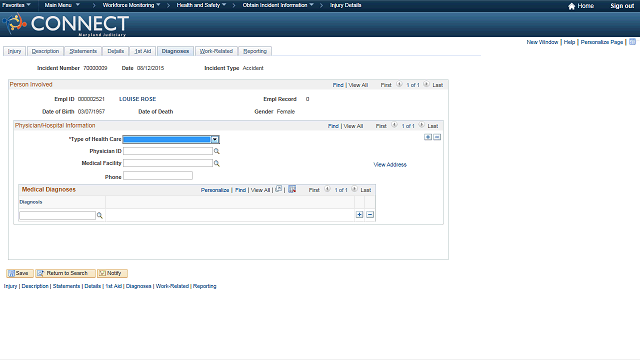Click the bottom Details page link
Screen dimensions: 640x360
[x=93, y=286]
